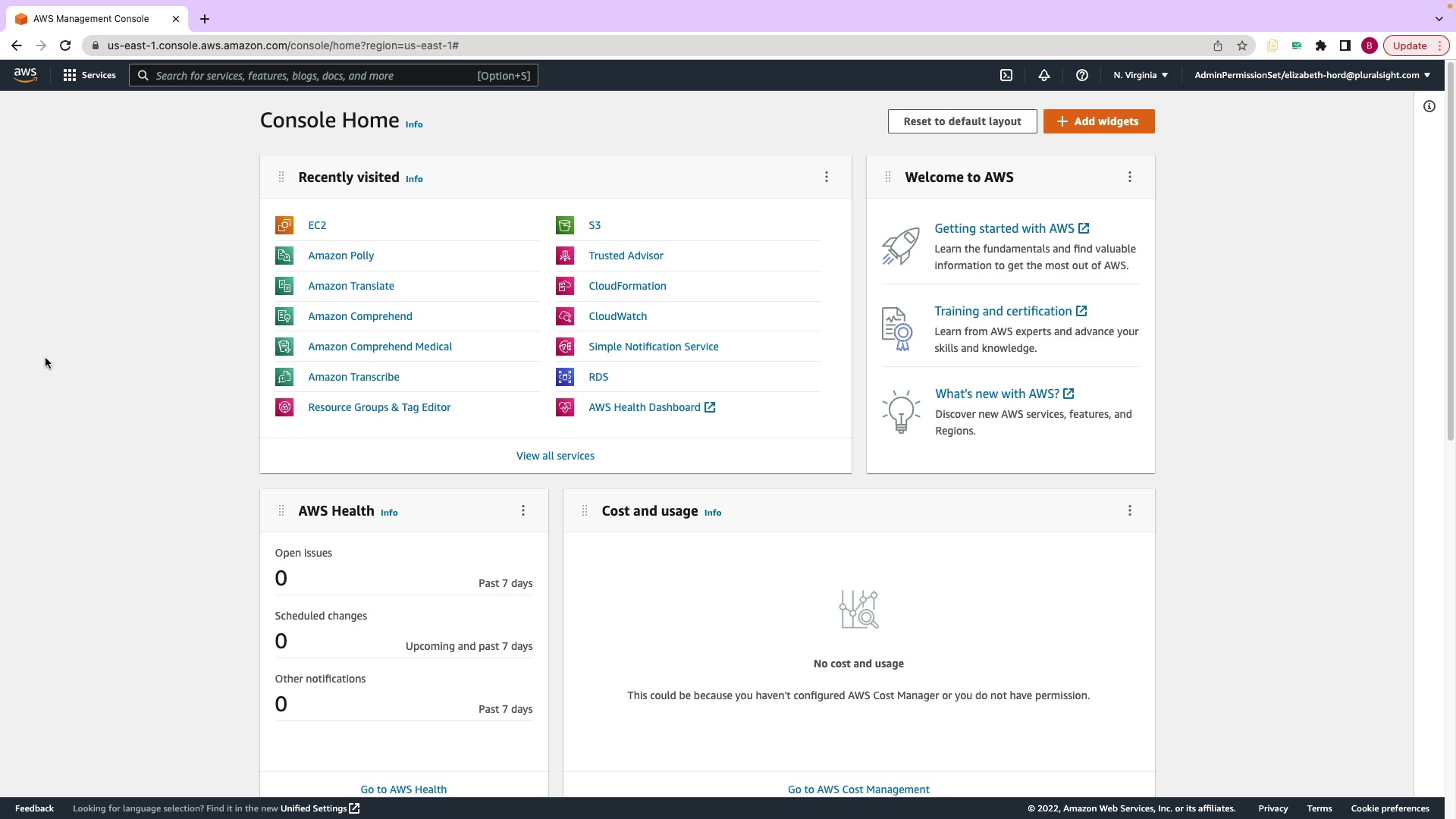Expand the N. Virginia region dropdown
The height and width of the screenshot is (819, 1456).
point(1141,75)
